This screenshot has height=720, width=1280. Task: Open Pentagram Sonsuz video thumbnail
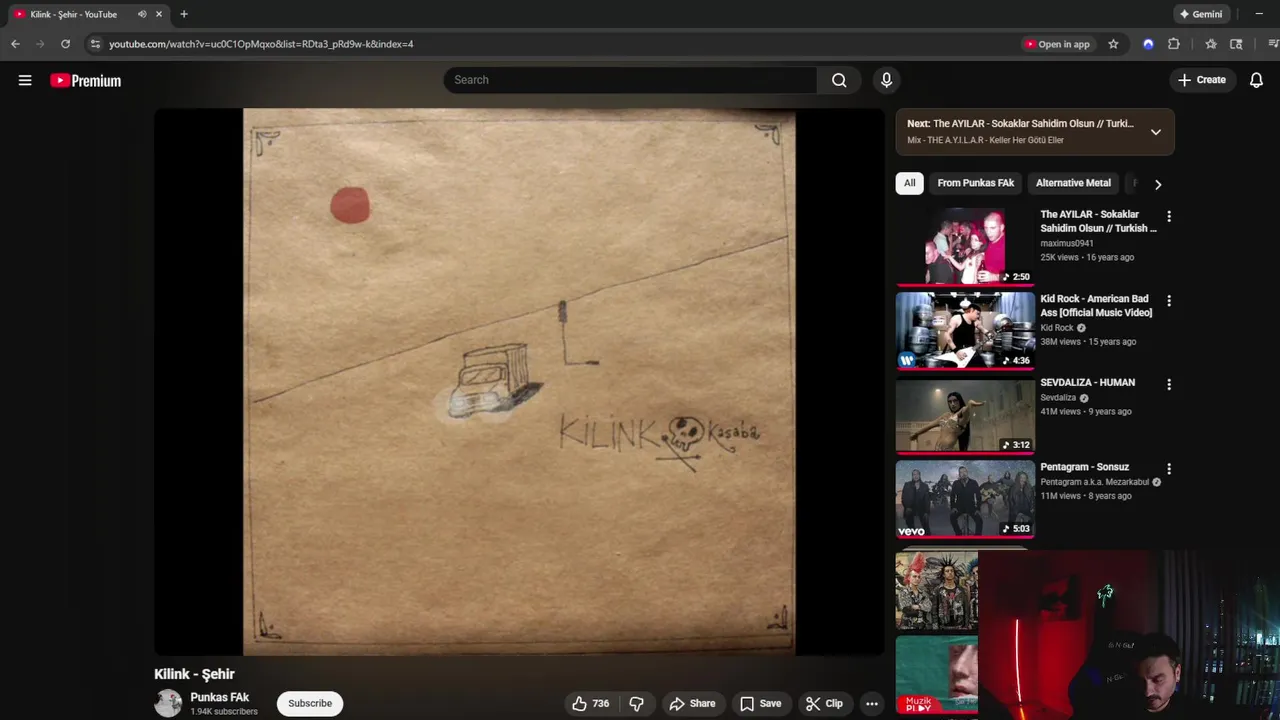965,498
